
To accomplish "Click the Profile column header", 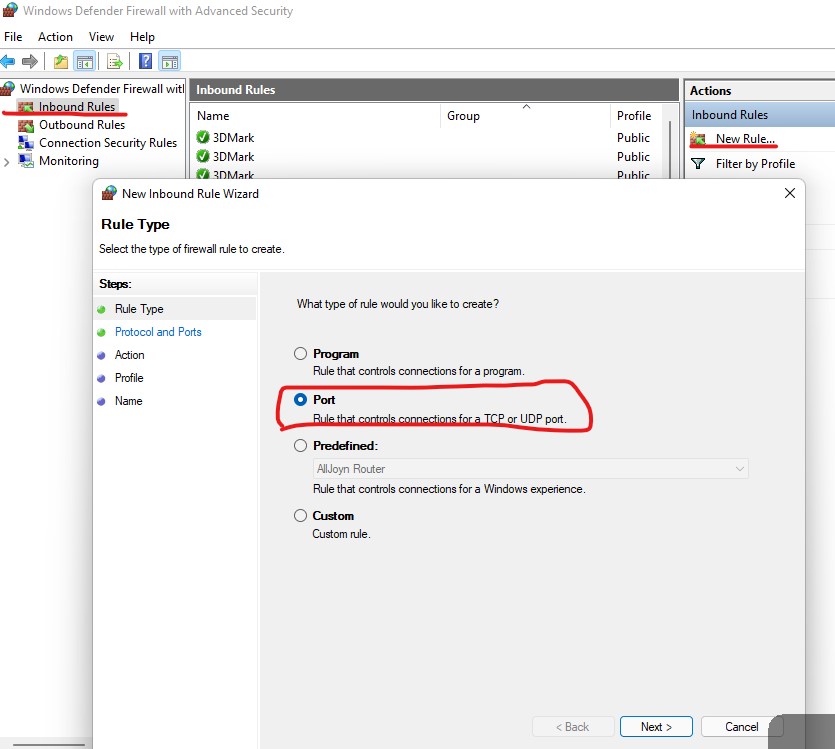I will 634,116.
